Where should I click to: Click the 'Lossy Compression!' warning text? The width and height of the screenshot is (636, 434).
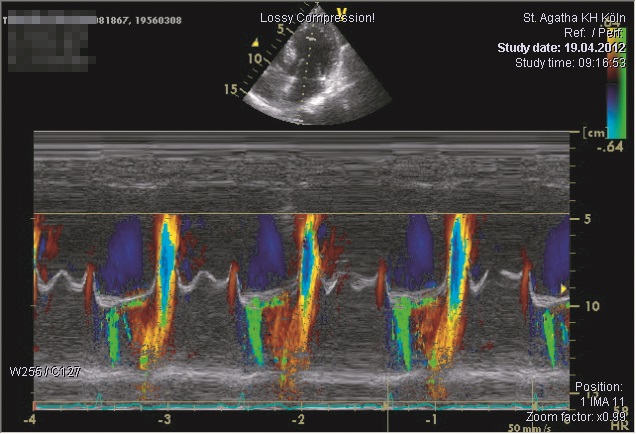point(317,18)
